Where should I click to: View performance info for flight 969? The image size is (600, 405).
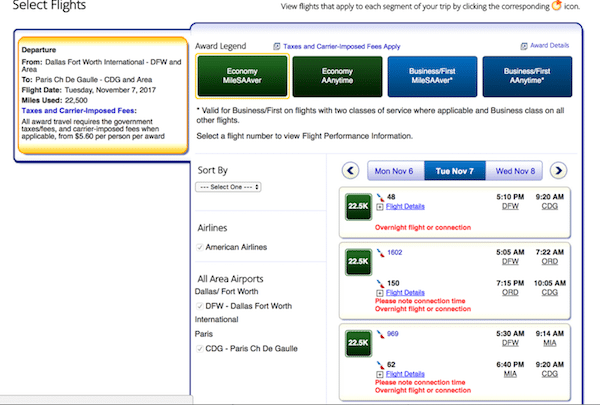(x=393, y=333)
